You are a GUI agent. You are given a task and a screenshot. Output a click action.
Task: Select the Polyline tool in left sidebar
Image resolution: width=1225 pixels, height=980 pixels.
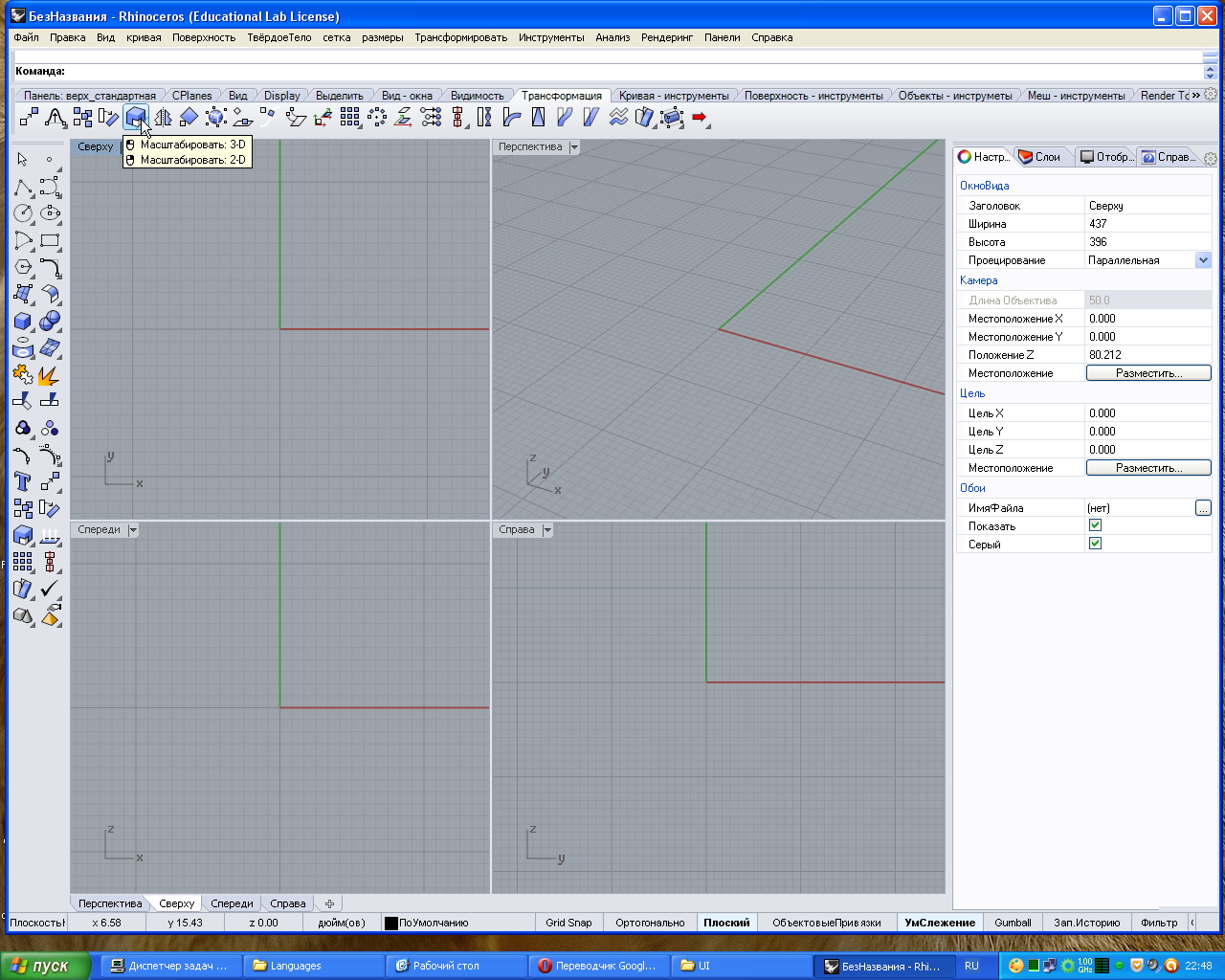[23, 187]
